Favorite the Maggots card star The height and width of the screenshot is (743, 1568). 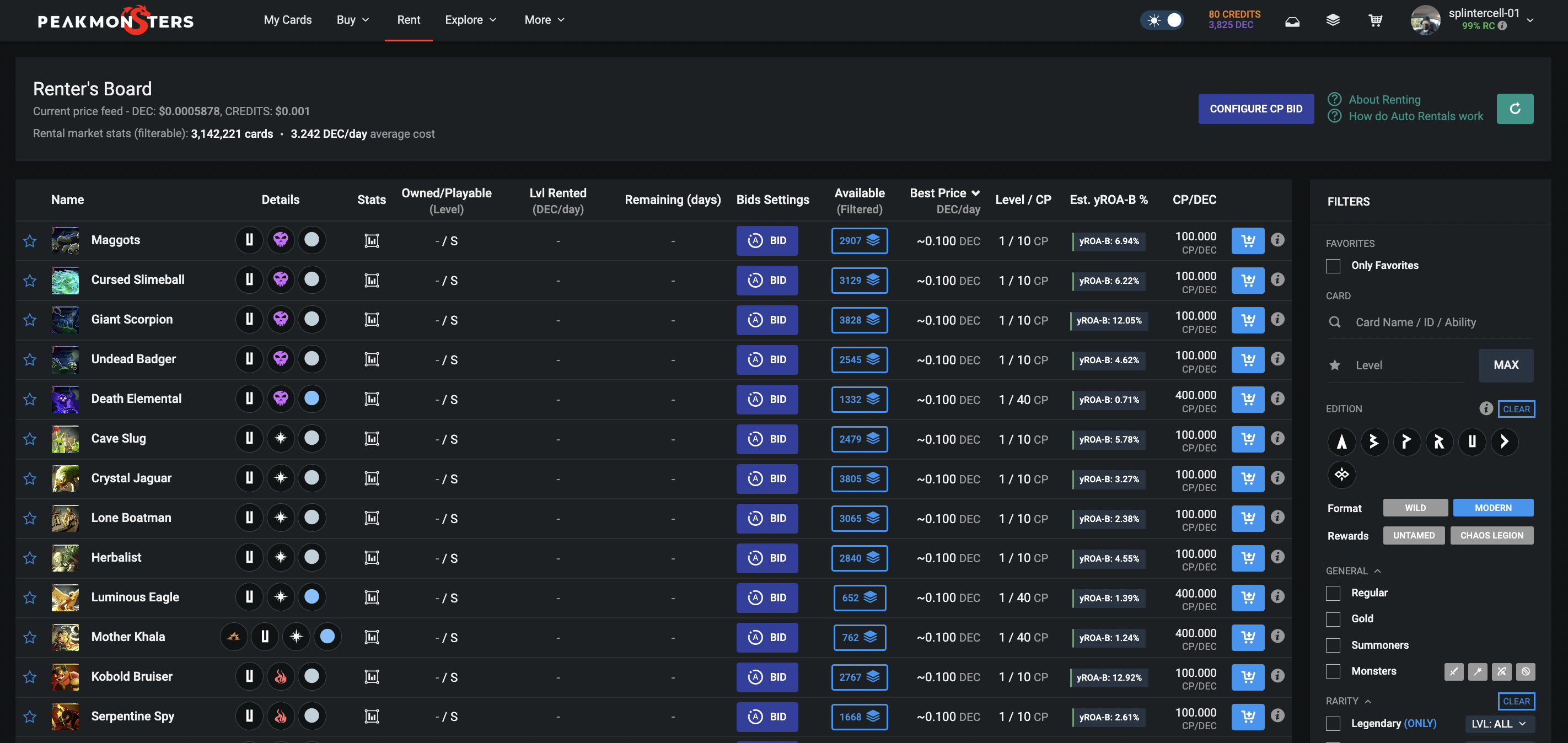point(30,241)
